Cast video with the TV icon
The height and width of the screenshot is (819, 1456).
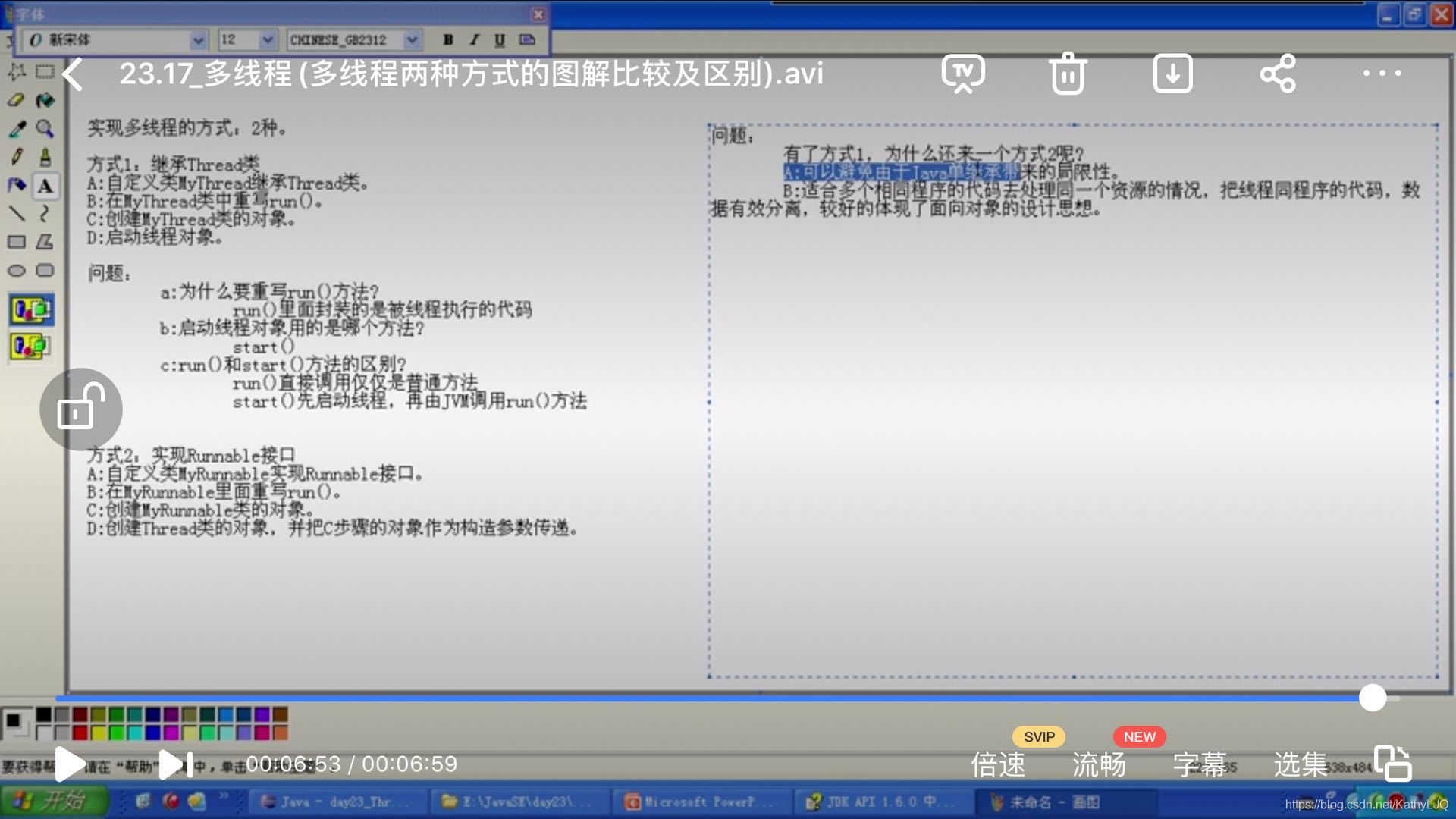click(963, 74)
